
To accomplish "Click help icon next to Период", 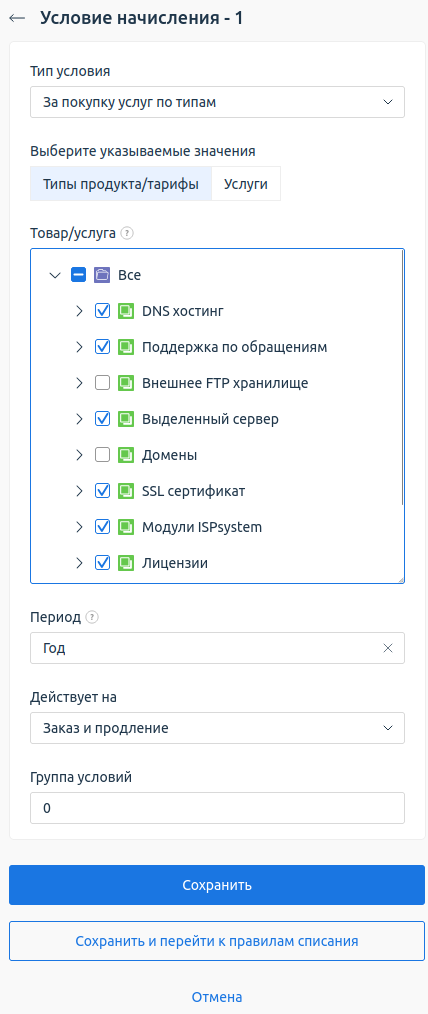I will (x=92, y=618).
